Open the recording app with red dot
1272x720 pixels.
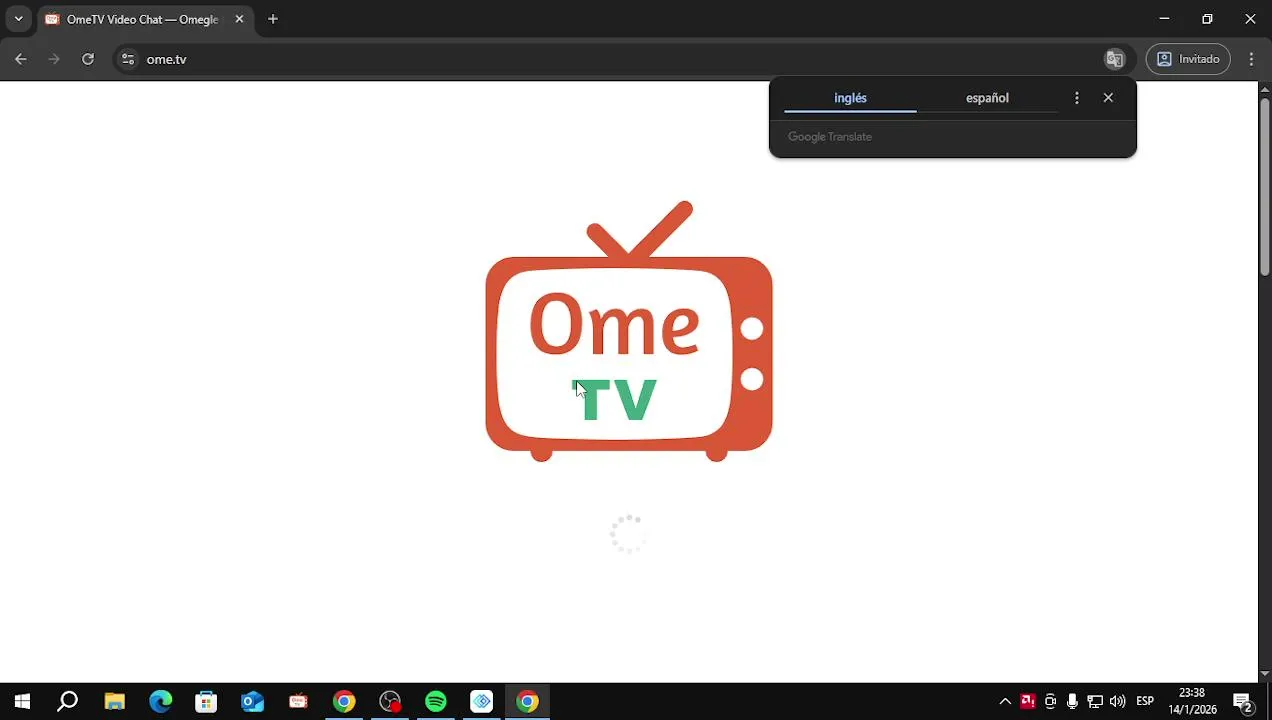(390, 701)
